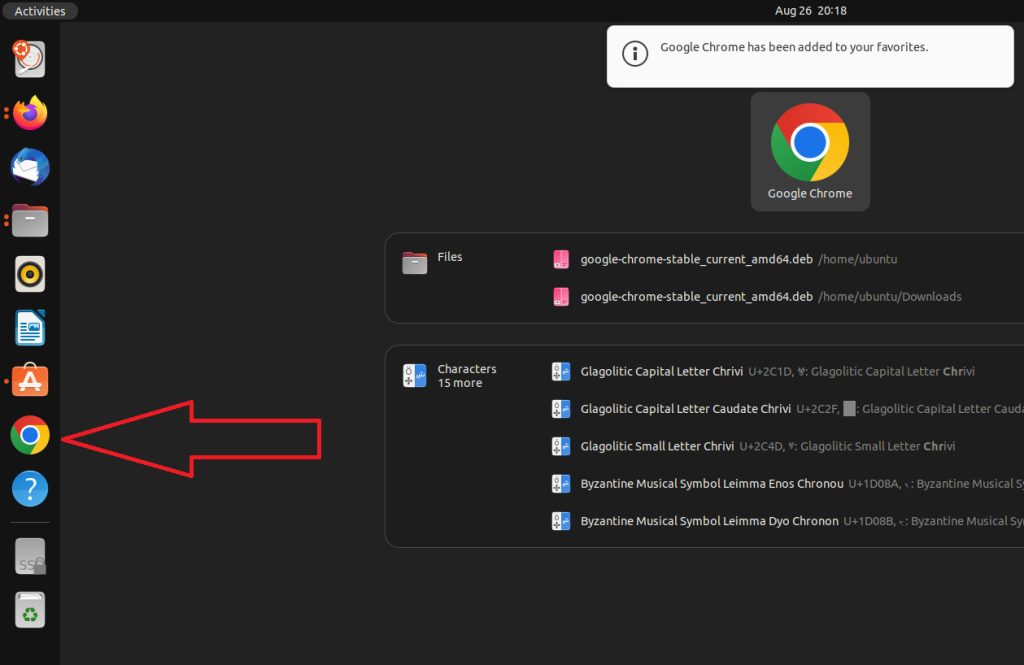
Task: Open the Chrome deb file in Downloads
Action: [700, 296]
